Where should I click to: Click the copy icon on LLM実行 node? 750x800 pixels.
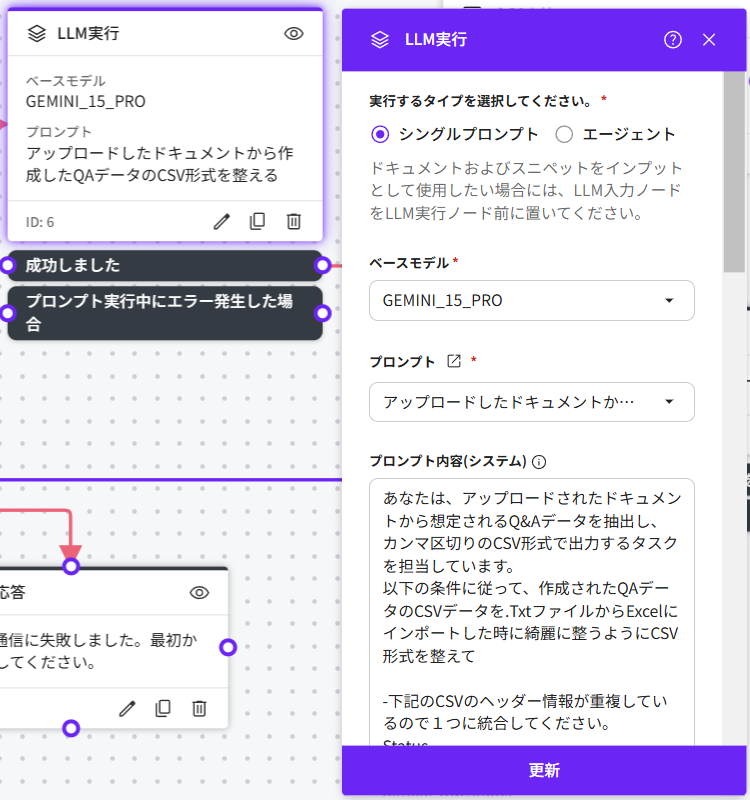pyautogui.click(x=258, y=221)
